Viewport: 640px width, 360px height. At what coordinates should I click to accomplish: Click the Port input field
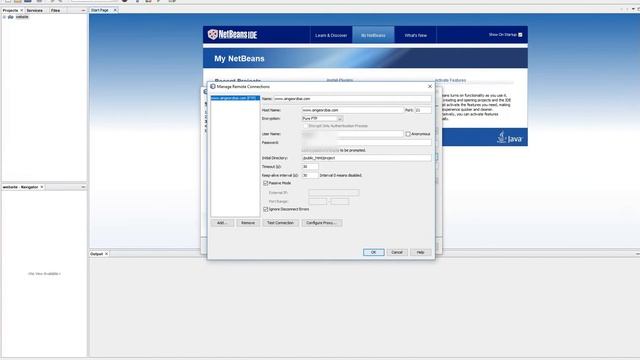point(422,110)
